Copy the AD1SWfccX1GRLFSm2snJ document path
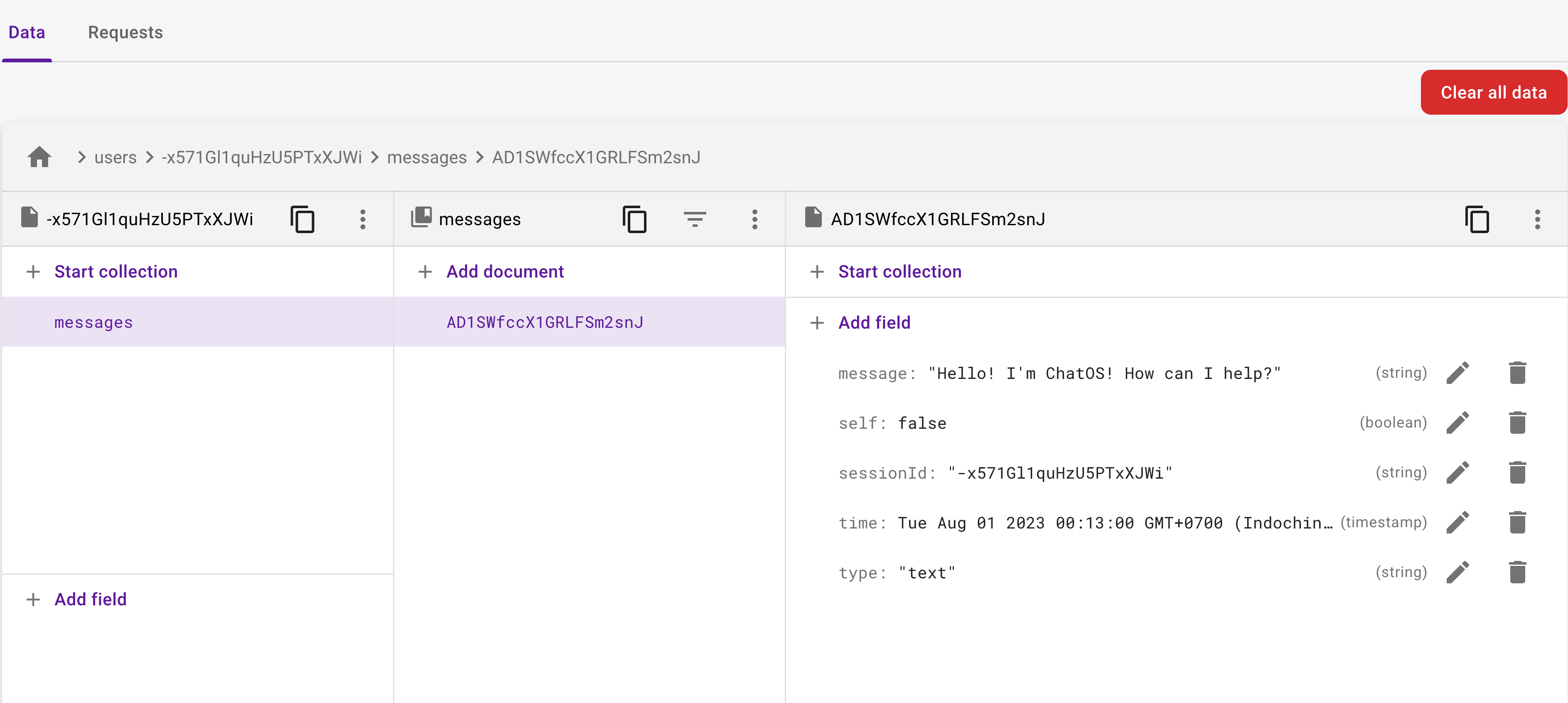Viewport: 1568px width, 703px height. (x=1477, y=219)
